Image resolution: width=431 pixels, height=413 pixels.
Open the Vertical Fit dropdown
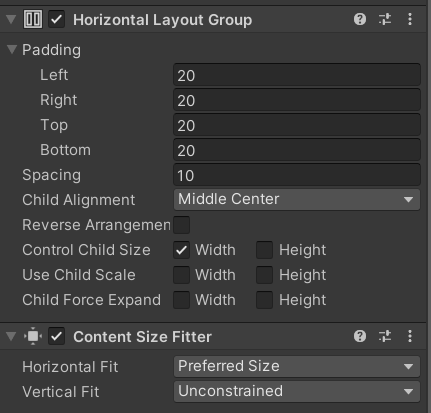coord(297,391)
